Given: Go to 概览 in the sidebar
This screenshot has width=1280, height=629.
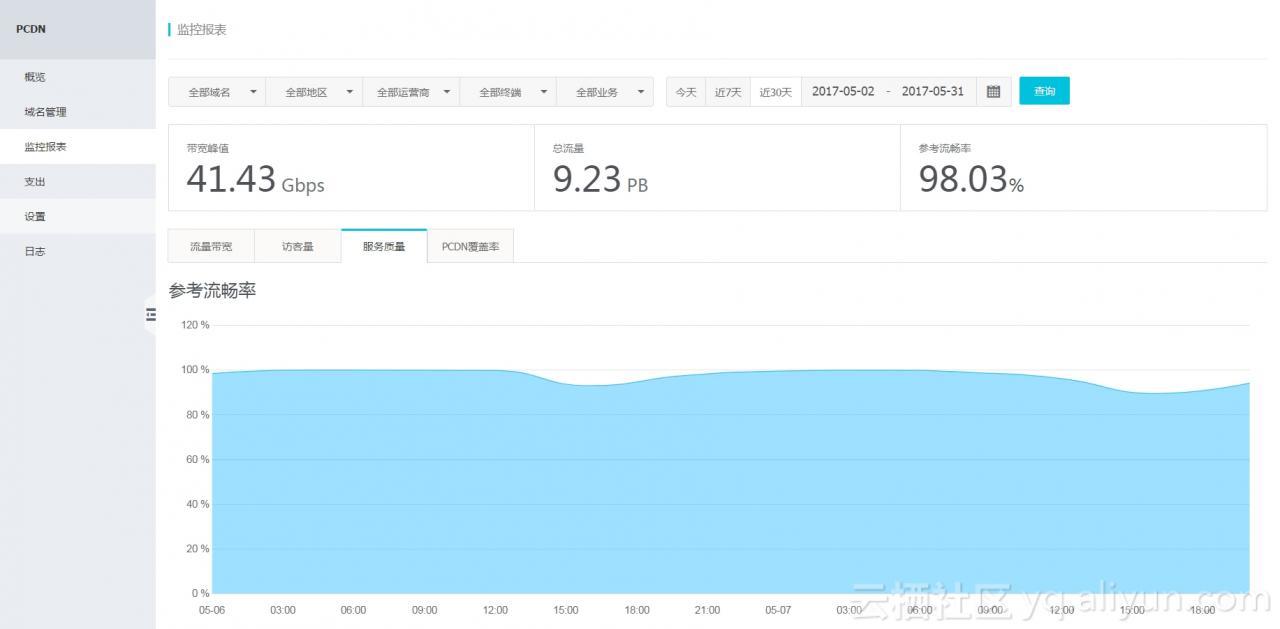Looking at the screenshot, I should click(35, 77).
